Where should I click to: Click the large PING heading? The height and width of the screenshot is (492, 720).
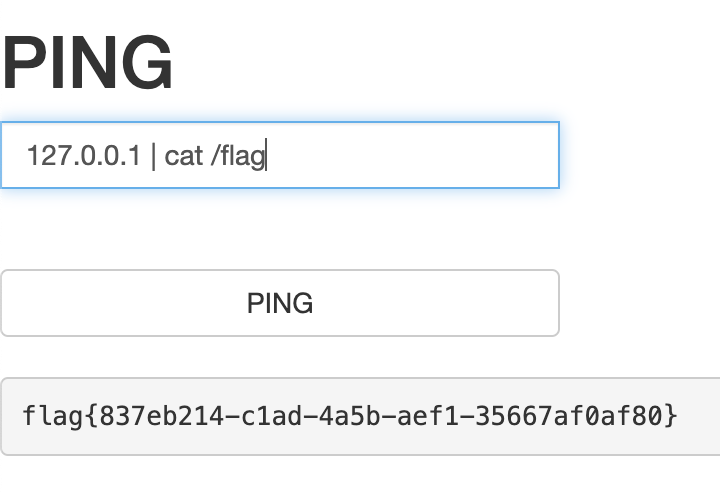(x=88, y=62)
